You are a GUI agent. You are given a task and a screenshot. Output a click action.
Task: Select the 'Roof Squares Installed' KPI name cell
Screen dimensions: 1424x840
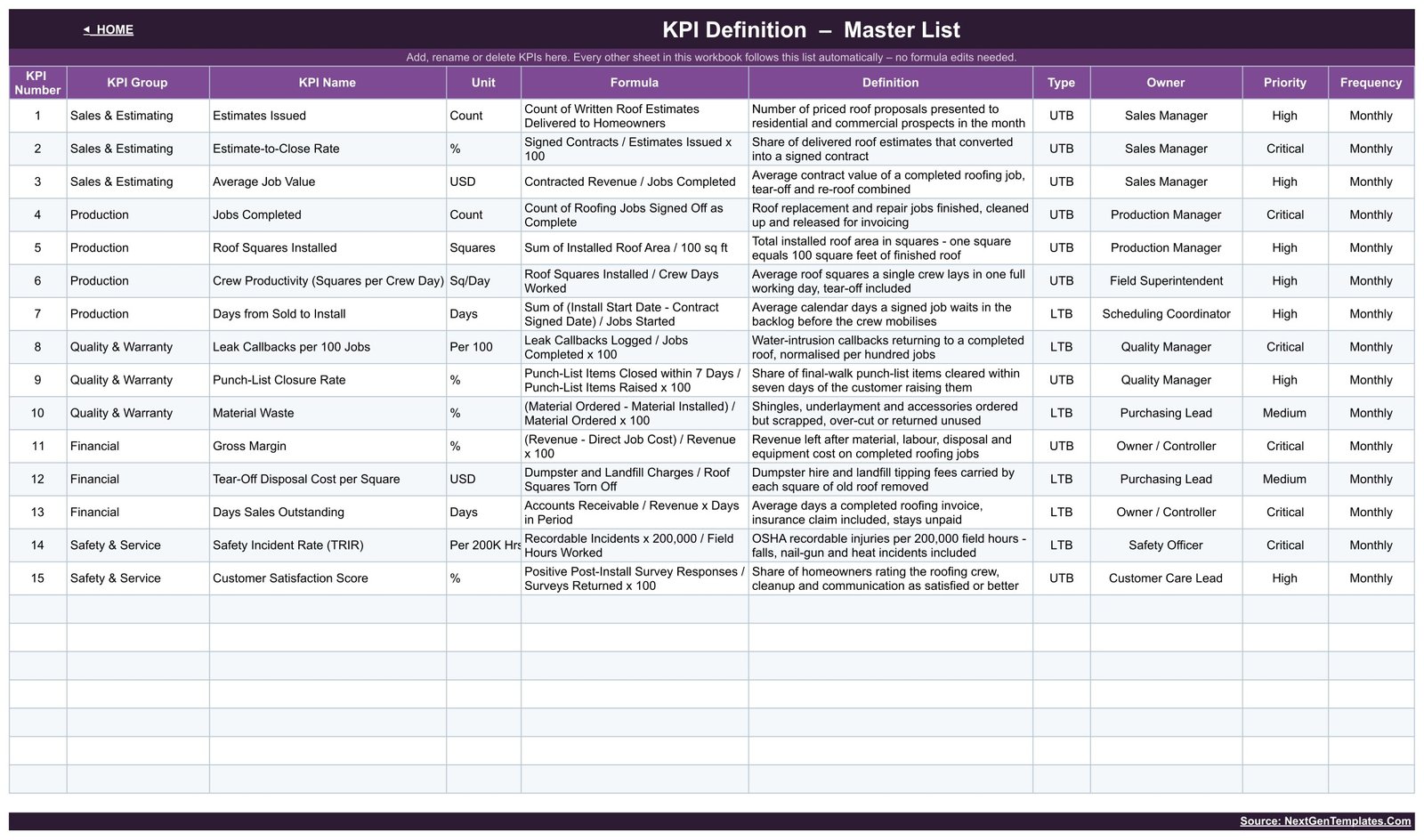tap(328, 247)
